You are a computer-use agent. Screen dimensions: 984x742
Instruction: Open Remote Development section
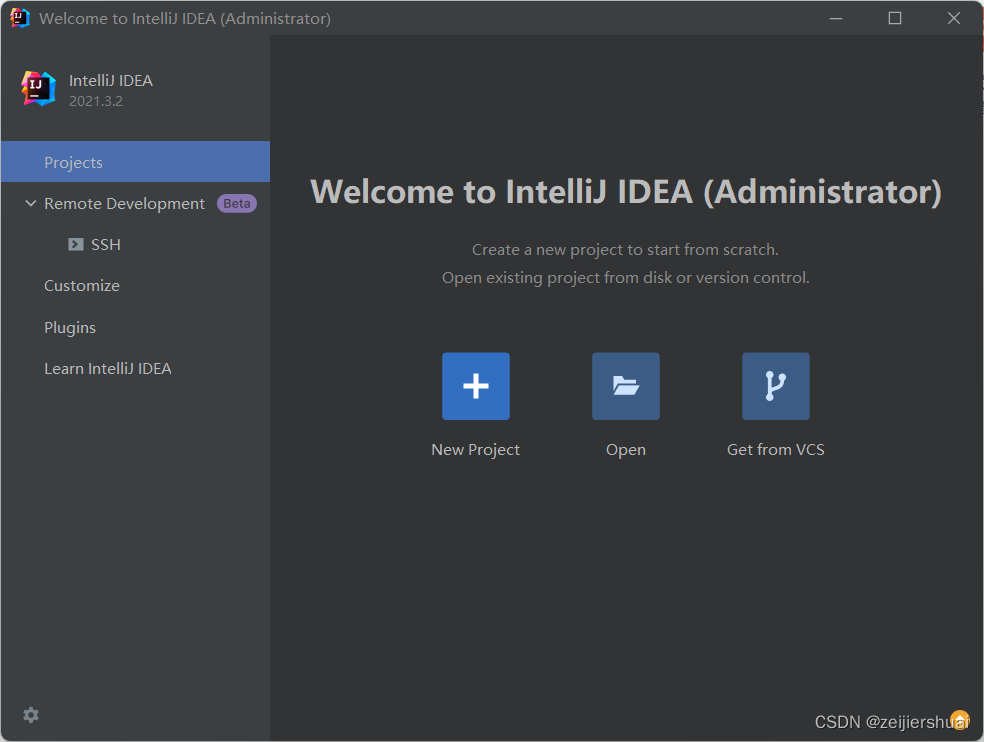(124, 203)
